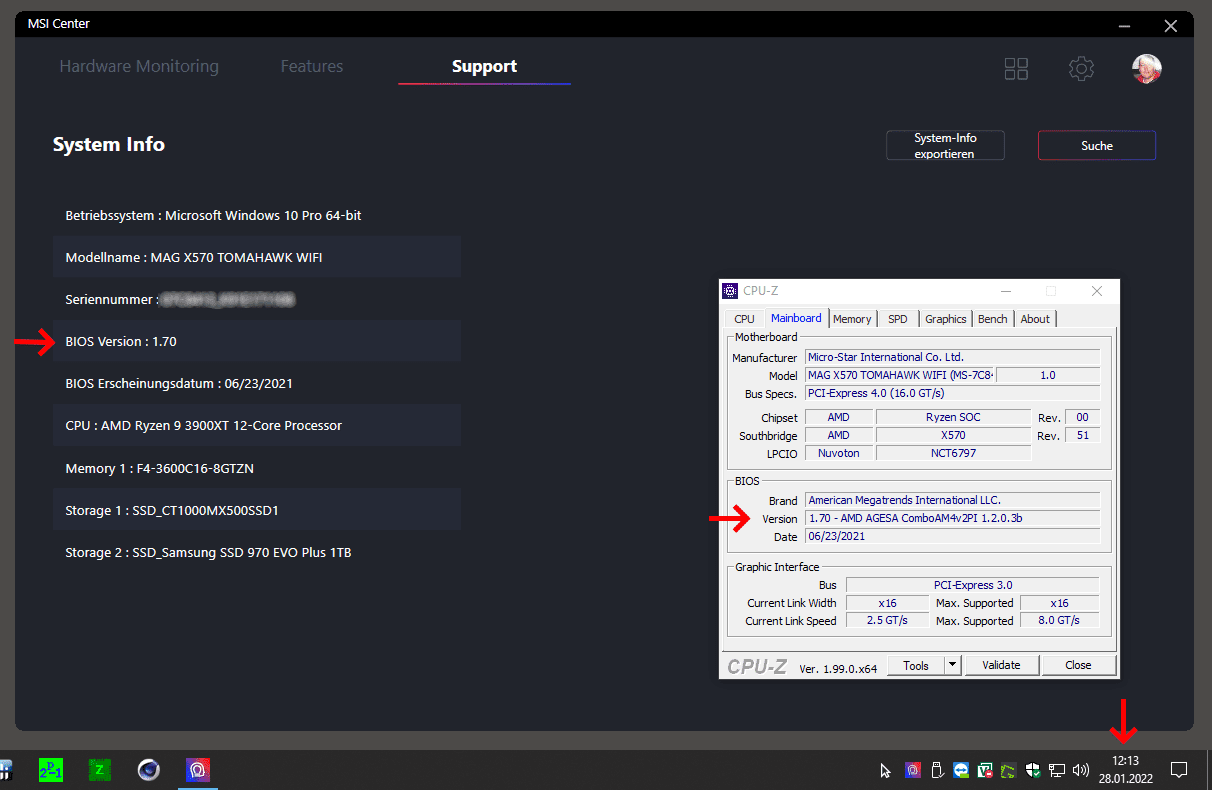Click the dark green sketch tray icon

pos(1010,770)
